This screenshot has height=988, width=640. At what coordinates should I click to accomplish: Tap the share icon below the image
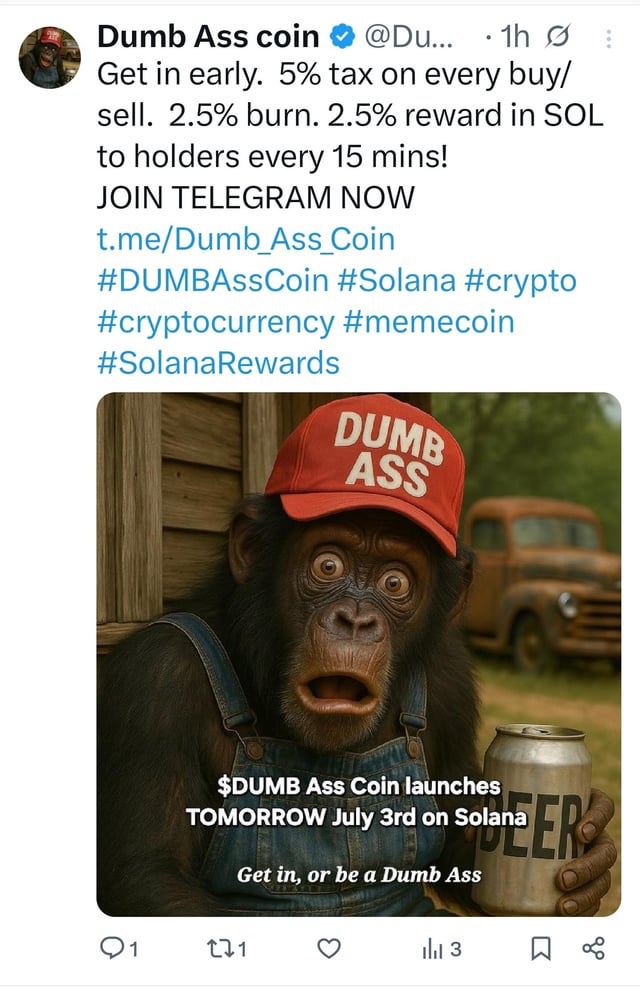click(593, 948)
